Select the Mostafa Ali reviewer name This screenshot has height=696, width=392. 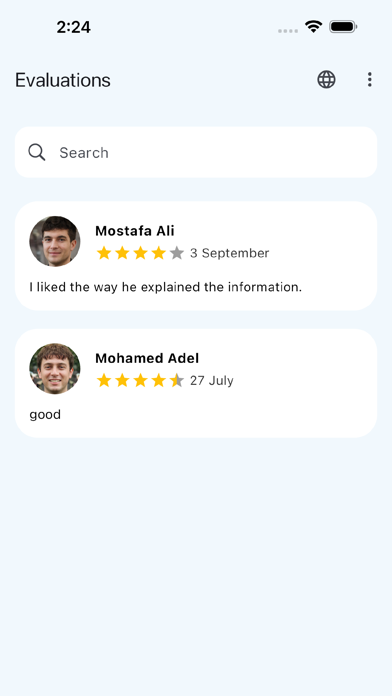135,231
